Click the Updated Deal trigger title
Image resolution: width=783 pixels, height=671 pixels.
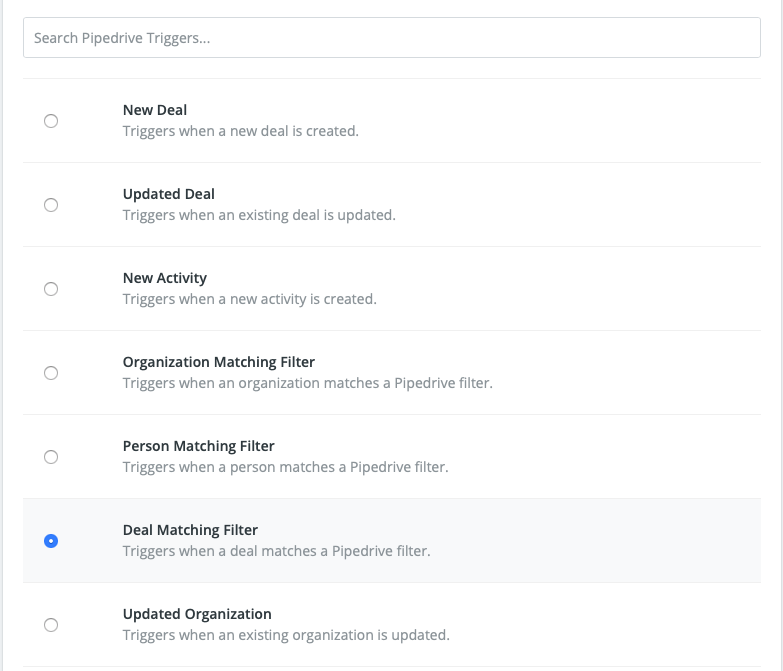[x=168, y=194]
